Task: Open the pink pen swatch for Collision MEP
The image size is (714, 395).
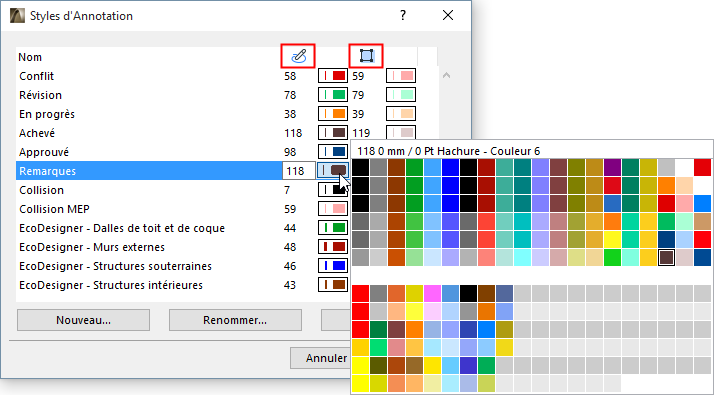Action: [333, 209]
